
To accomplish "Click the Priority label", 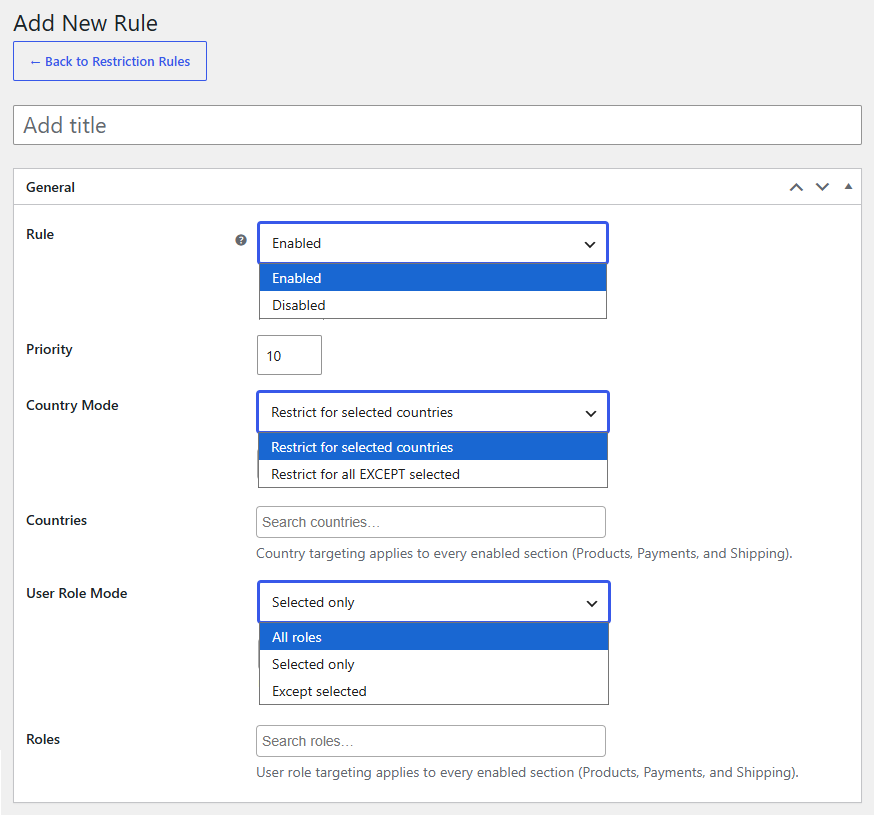I will [x=49, y=350].
